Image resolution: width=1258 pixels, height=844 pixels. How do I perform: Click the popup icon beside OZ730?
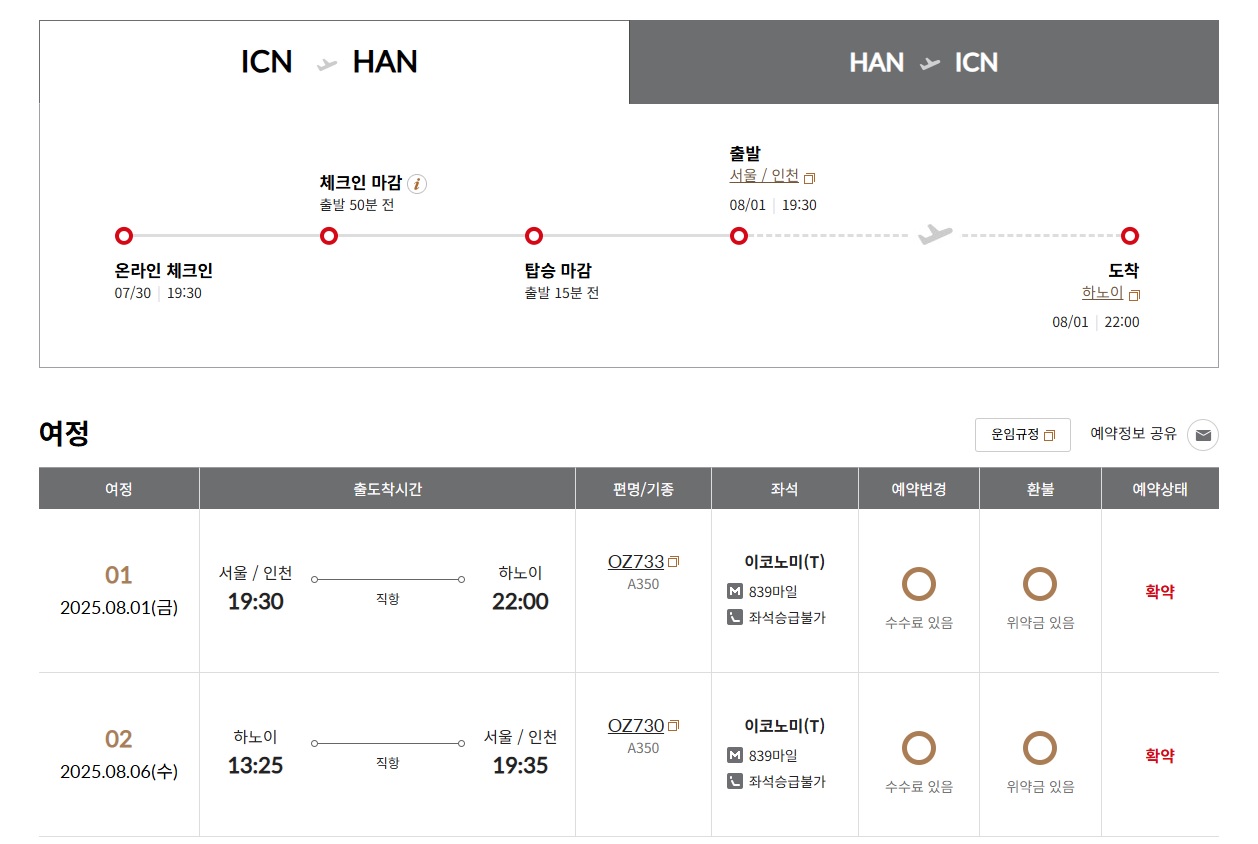pos(674,726)
